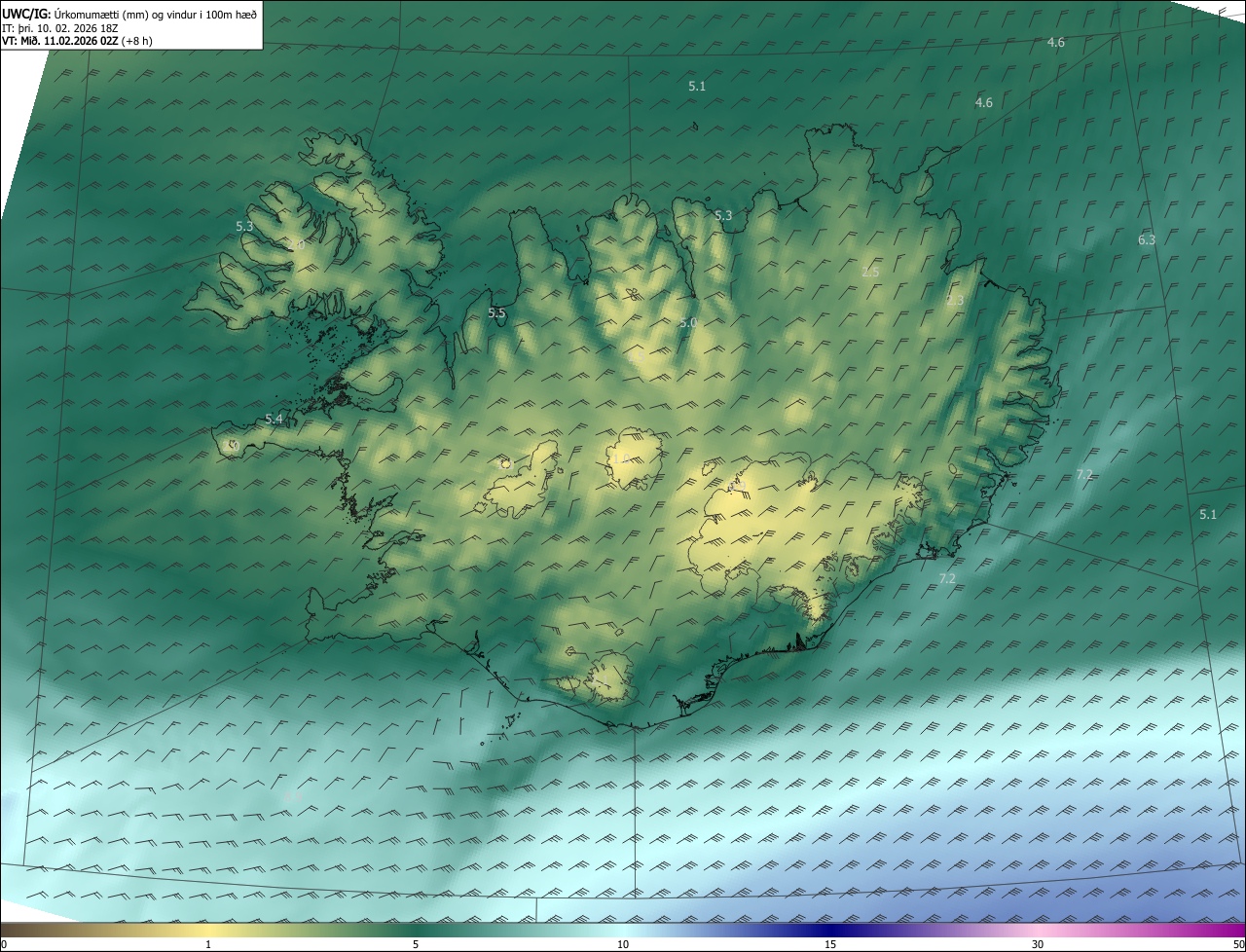Click the valid time line 'VT: Mið. 11.02.2026 02Z'

coord(61,41)
